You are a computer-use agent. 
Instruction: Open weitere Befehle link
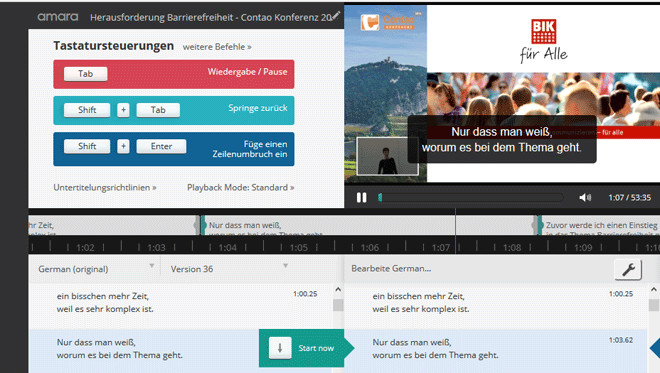[217, 47]
